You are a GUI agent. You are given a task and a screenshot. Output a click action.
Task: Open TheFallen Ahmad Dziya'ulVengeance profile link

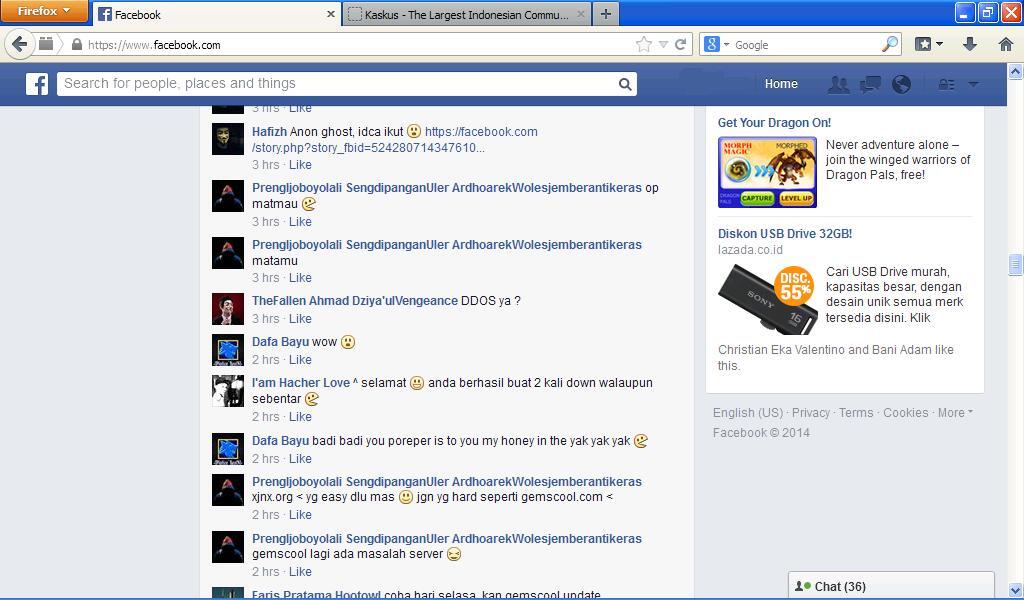coord(355,300)
